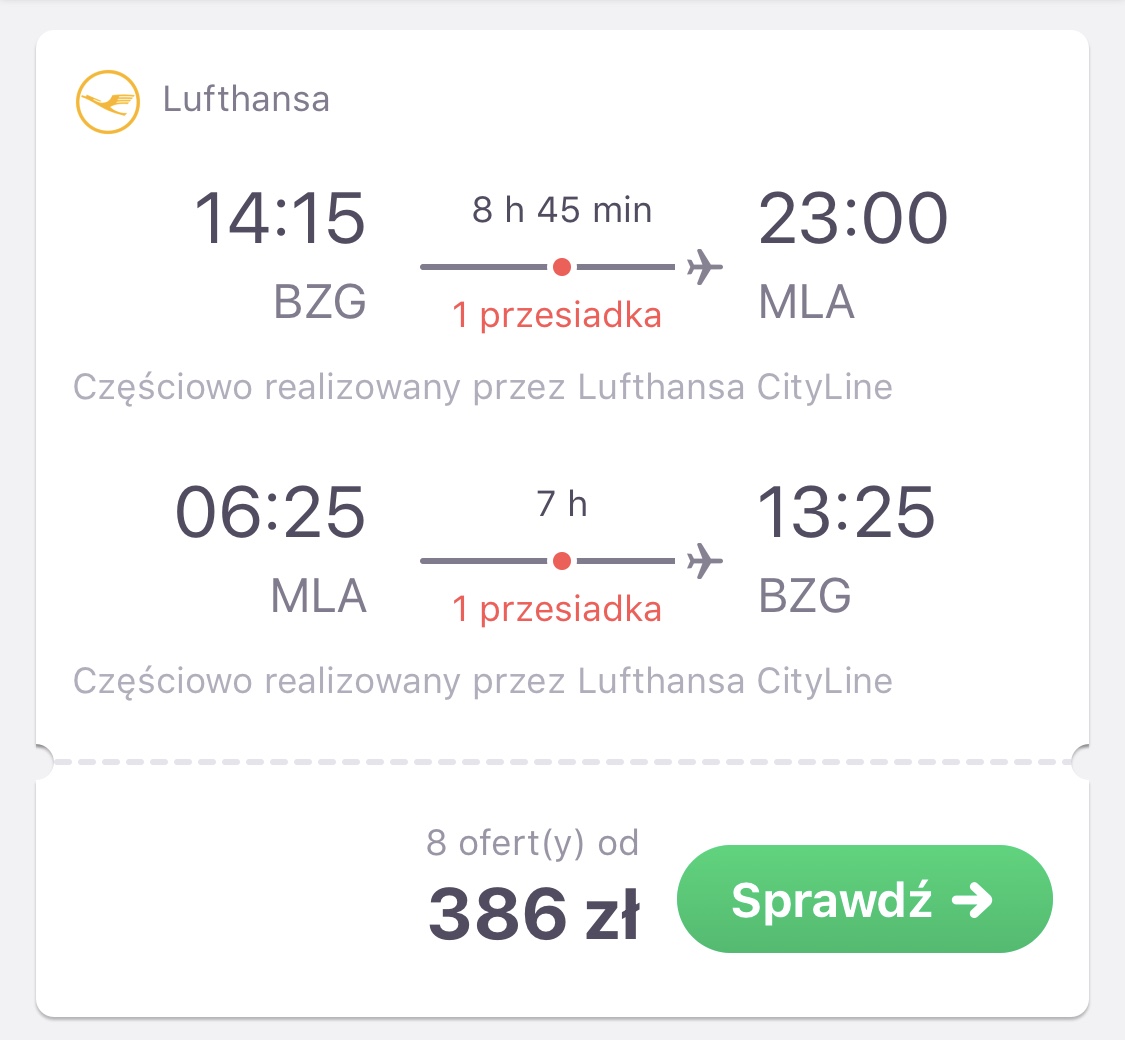Click the 06:25 return departure time
The height and width of the screenshot is (1040, 1125).
[x=270, y=512]
